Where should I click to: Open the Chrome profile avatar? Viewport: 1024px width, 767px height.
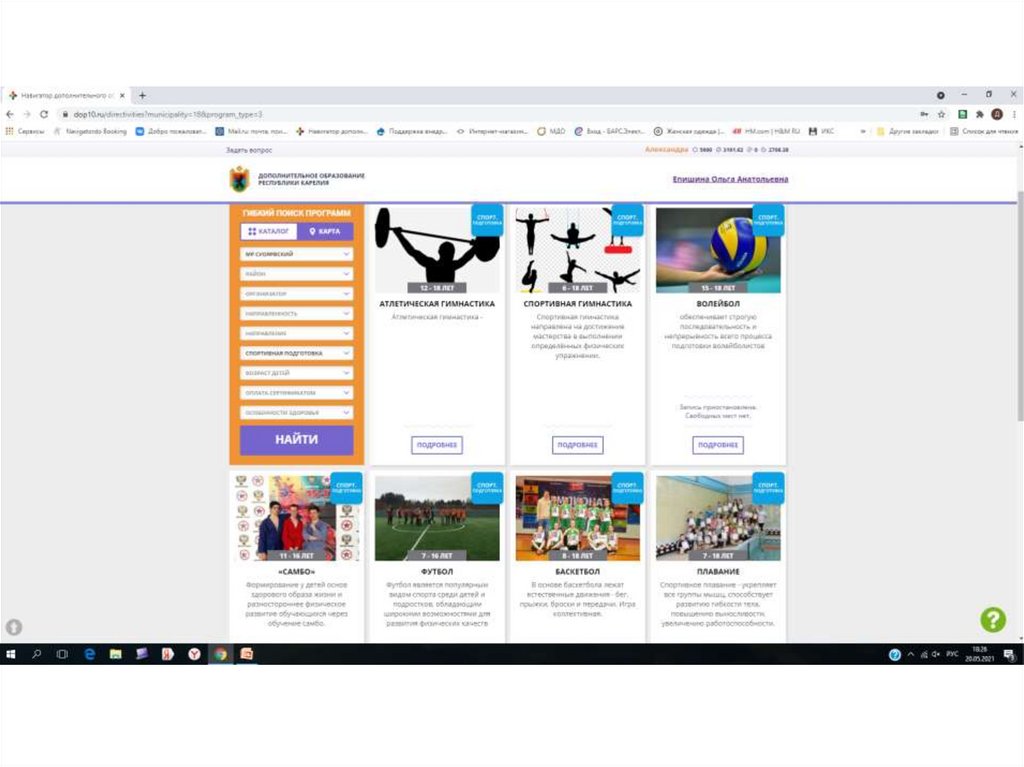[x=997, y=114]
